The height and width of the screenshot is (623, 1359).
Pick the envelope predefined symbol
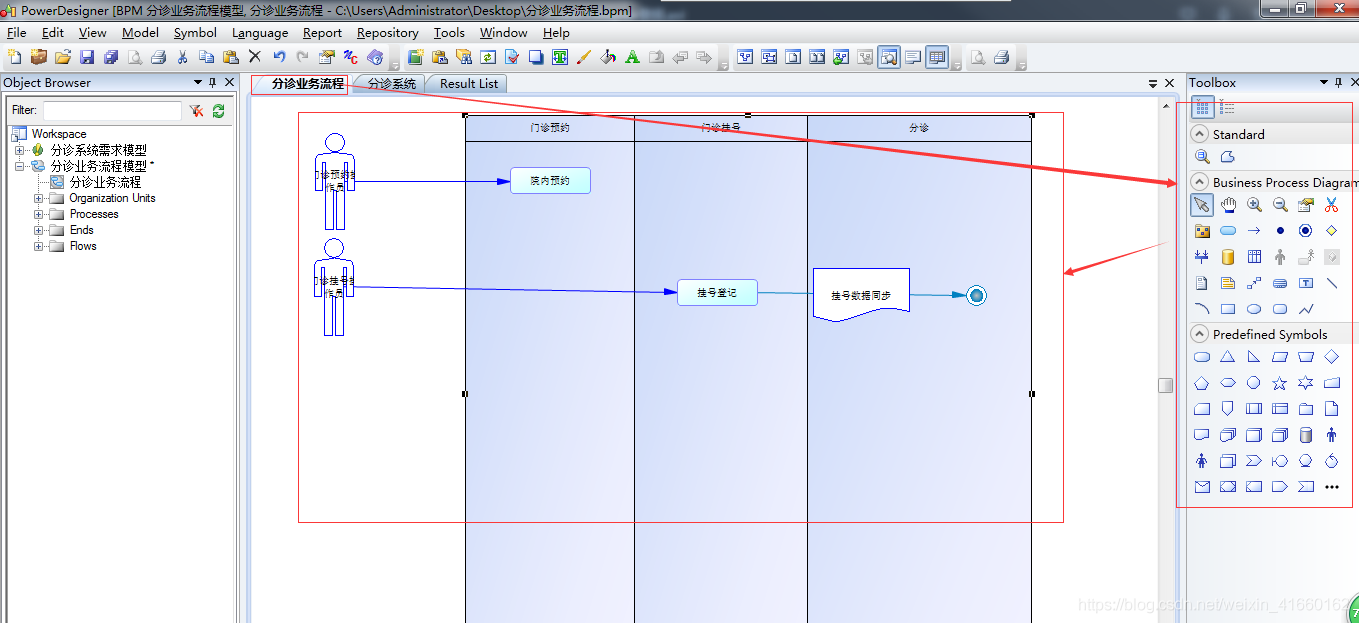click(x=1202, y=487)
